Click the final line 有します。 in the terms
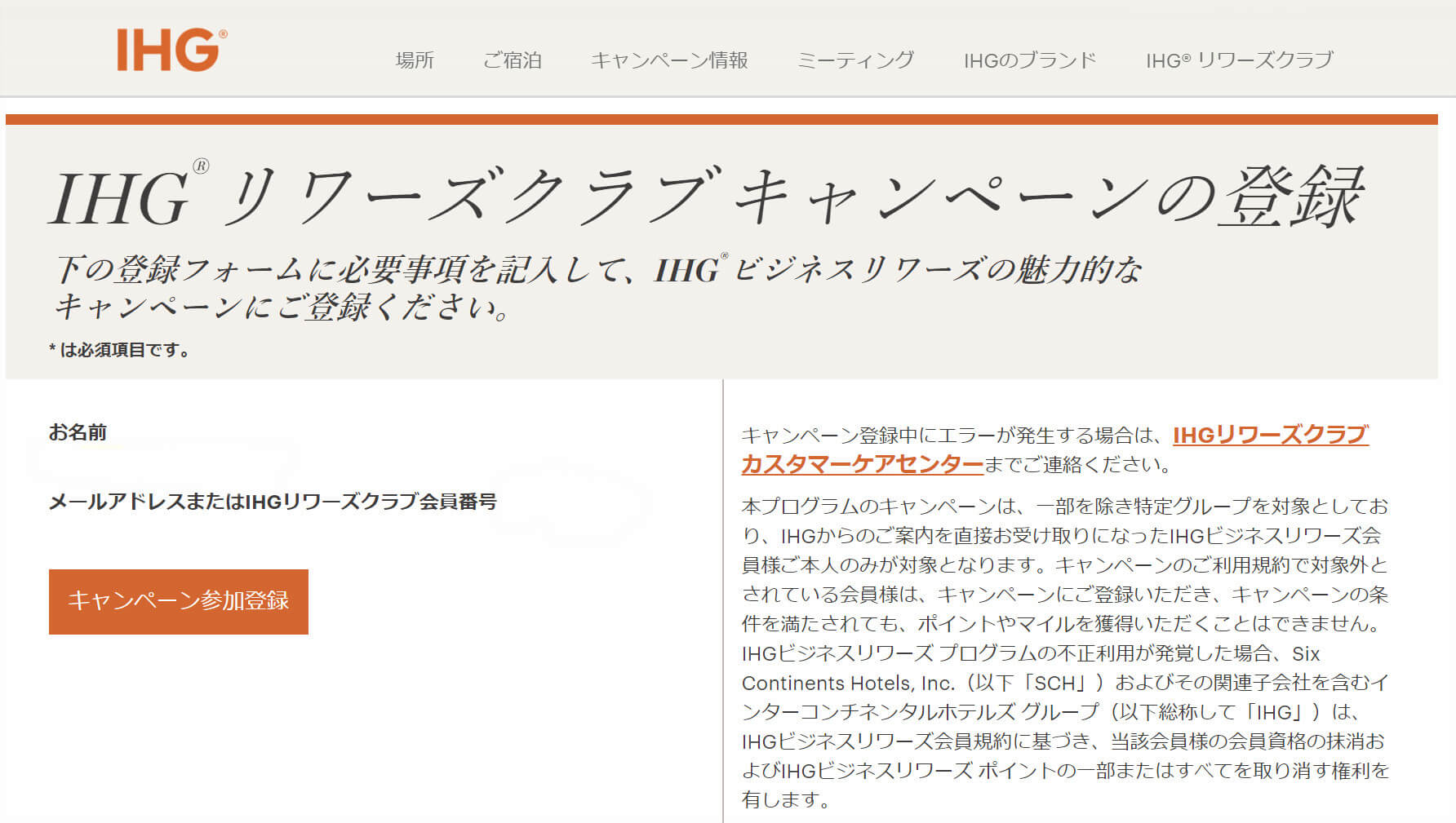1456x823 pixels. point(785,800)
